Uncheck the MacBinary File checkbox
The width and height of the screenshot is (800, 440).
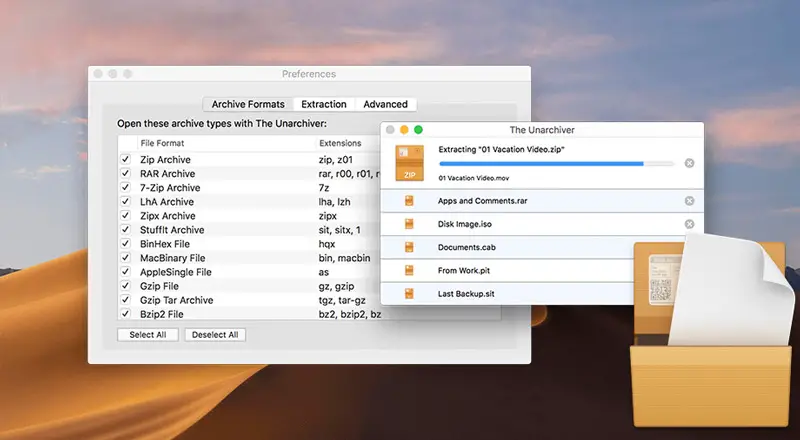pyautogui.click(x=126, y=258)
